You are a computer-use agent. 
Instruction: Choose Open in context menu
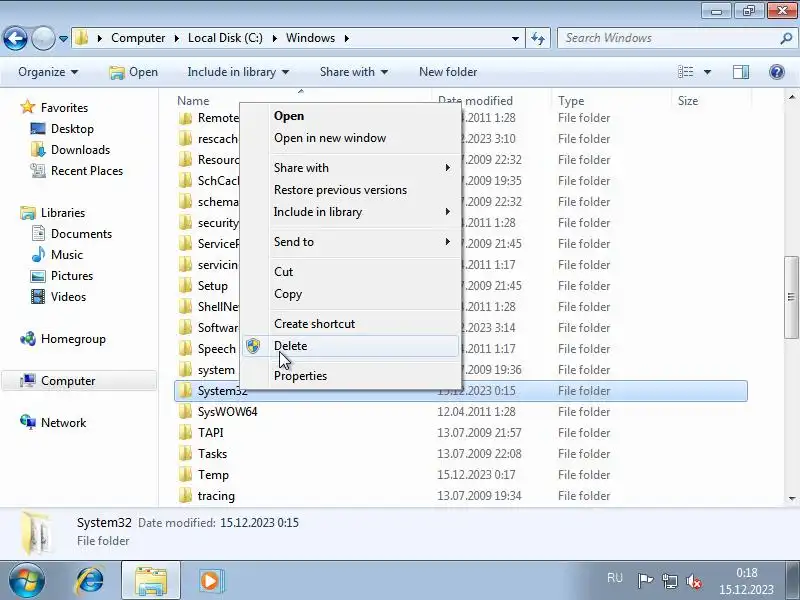coord(351,116)
